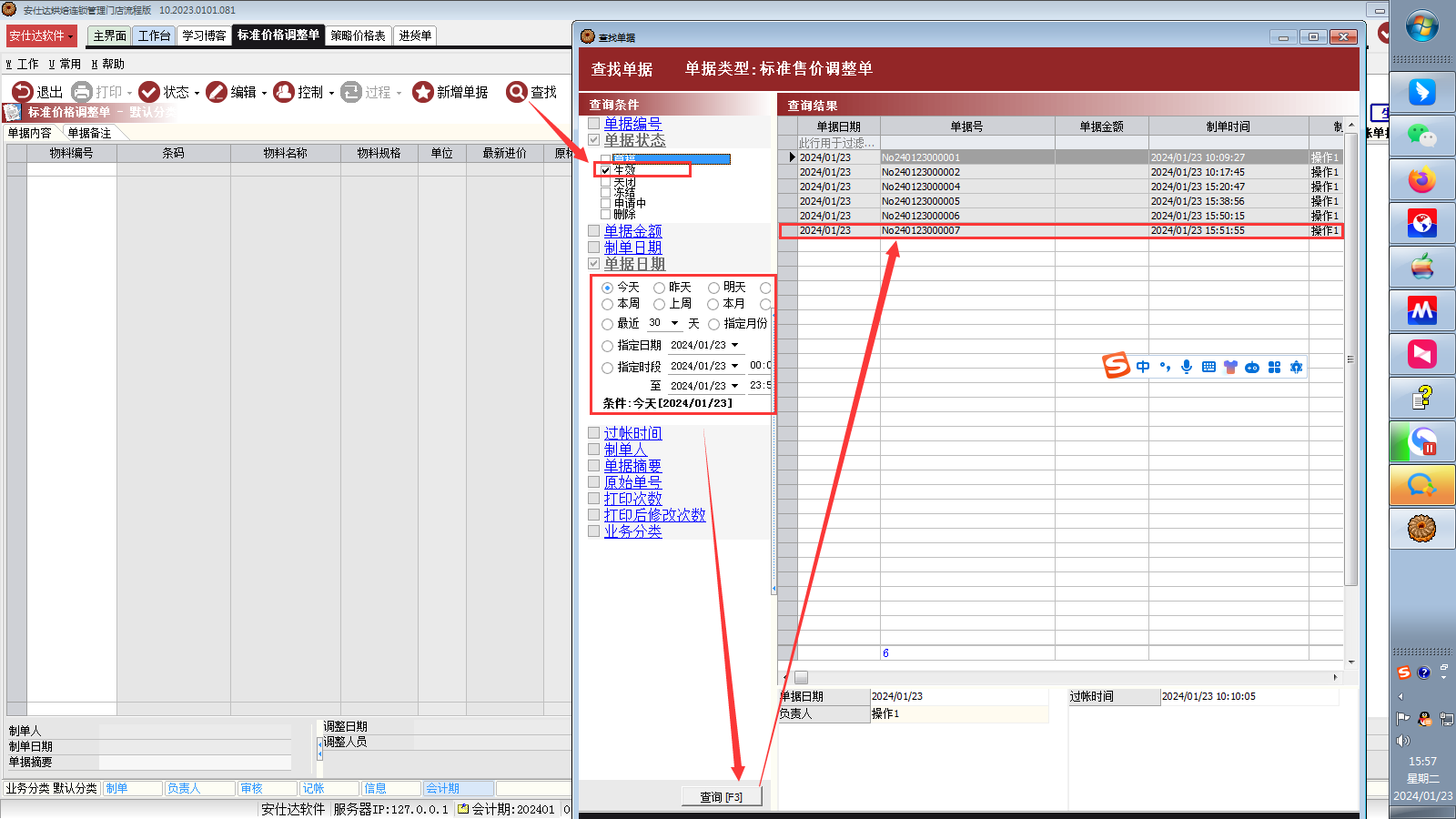Click the QQ penguin tray icon
This screenshot has height=819, width=1456.
point(1425,718)
